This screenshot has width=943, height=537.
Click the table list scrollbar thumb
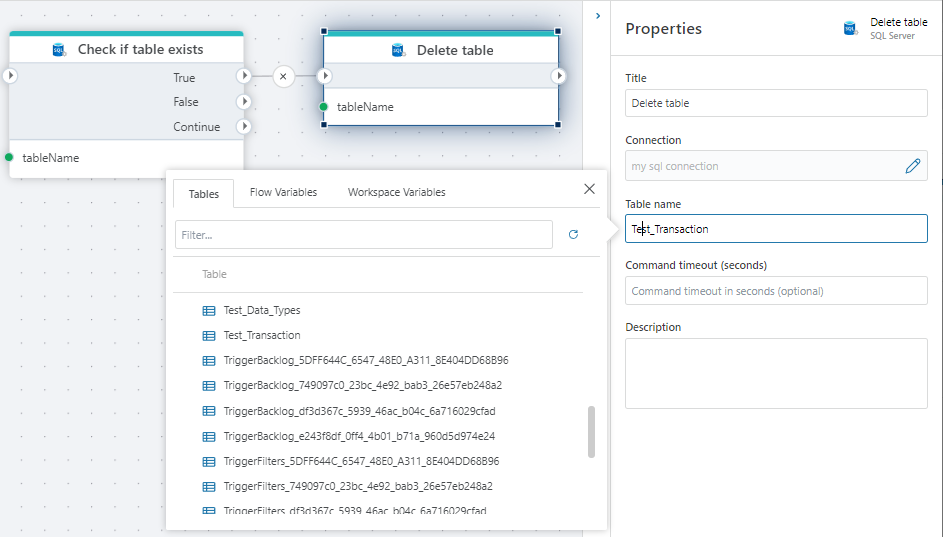pyautogui.click(x=590, y=431)
